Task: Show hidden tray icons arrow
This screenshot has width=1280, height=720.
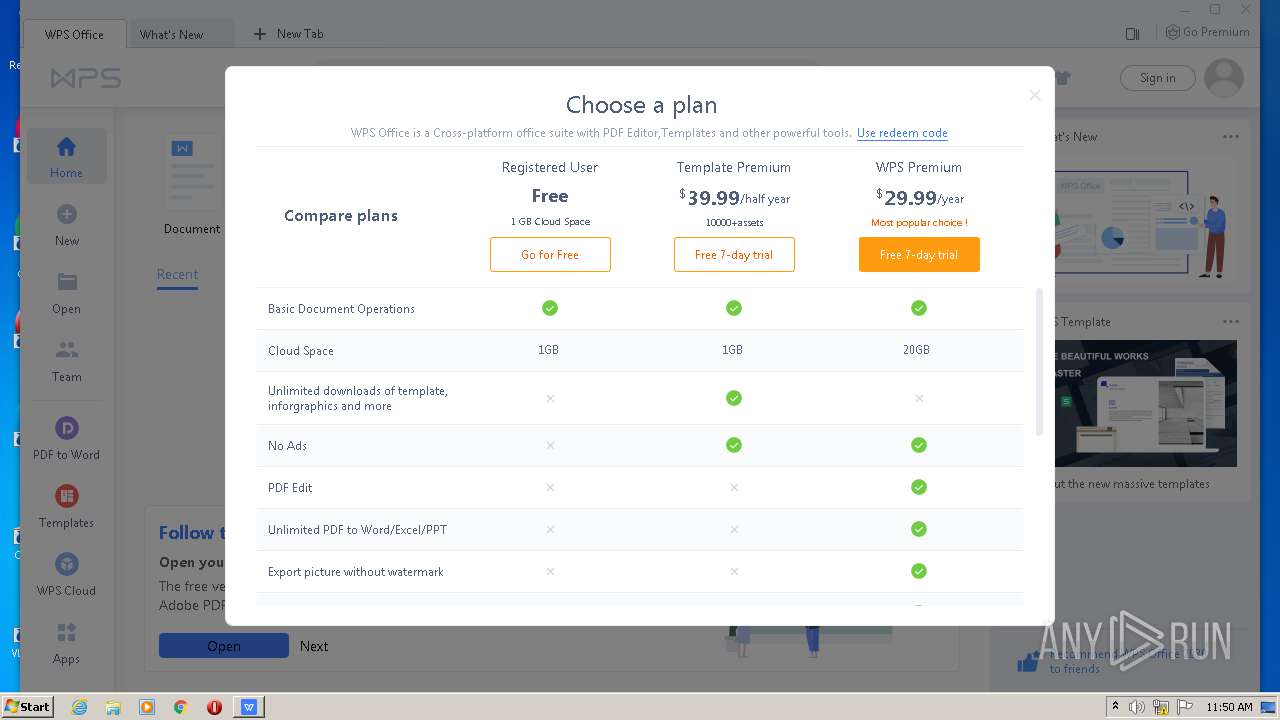Action: [1114, 707]
